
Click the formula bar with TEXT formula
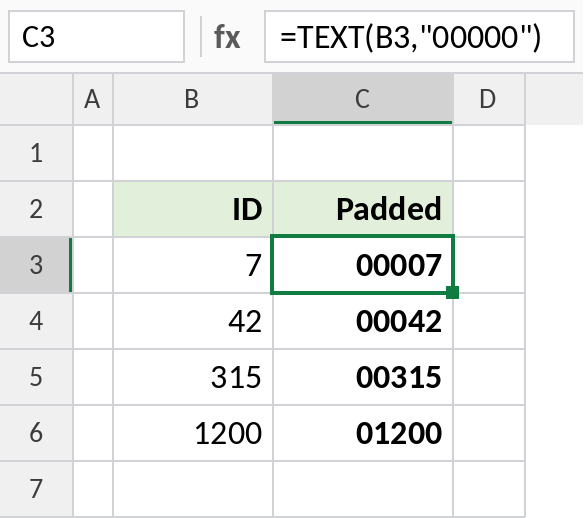(419, 36)
